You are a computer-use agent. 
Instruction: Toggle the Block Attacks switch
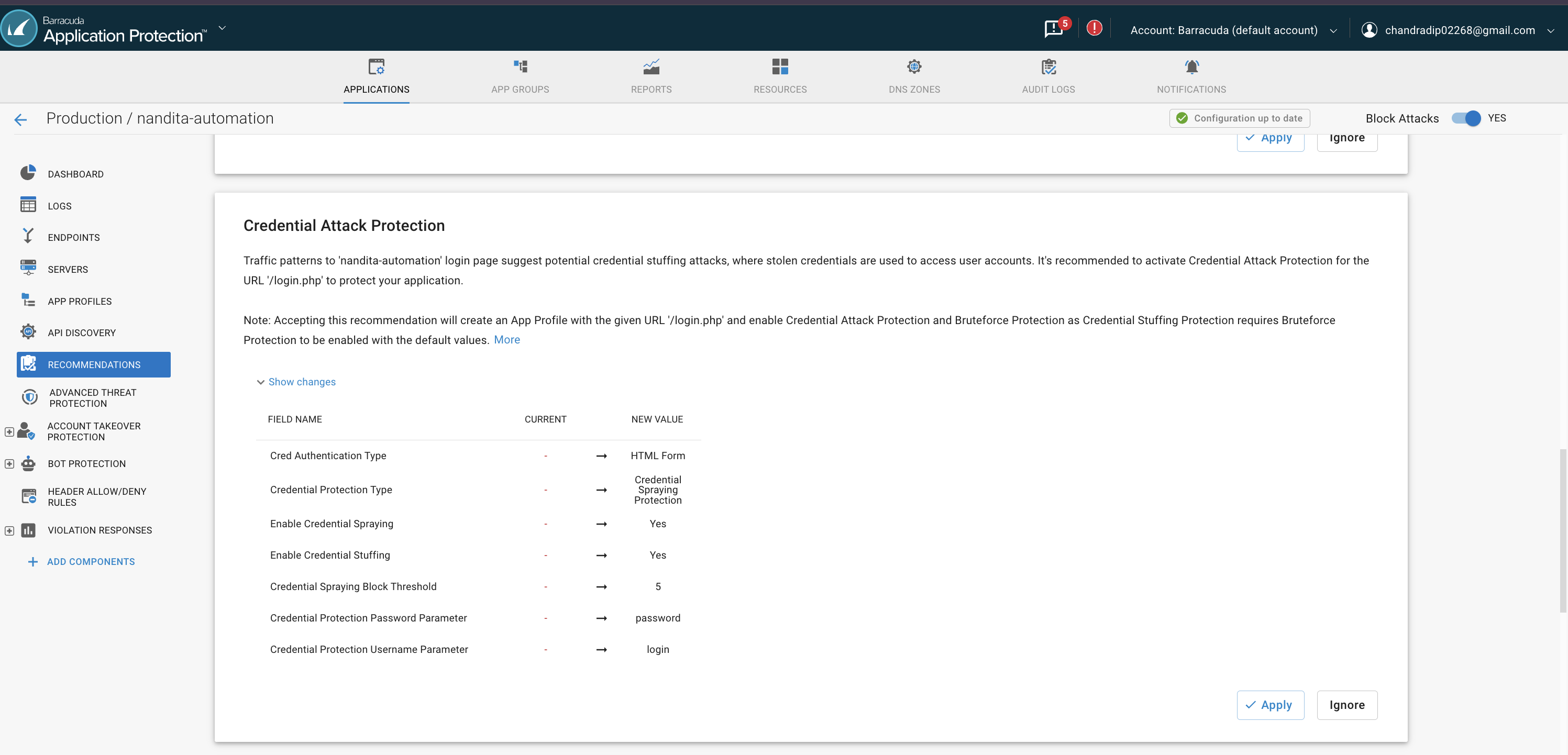click(x=1466, y=118)
